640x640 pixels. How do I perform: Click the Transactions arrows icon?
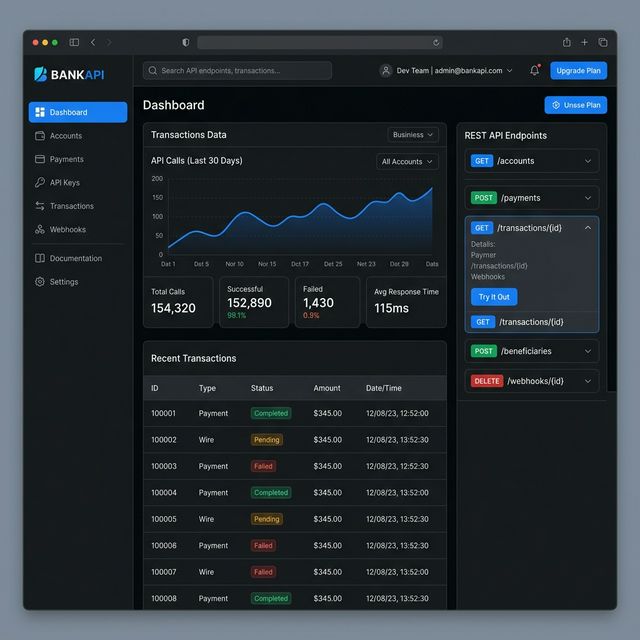pos(40,206)
